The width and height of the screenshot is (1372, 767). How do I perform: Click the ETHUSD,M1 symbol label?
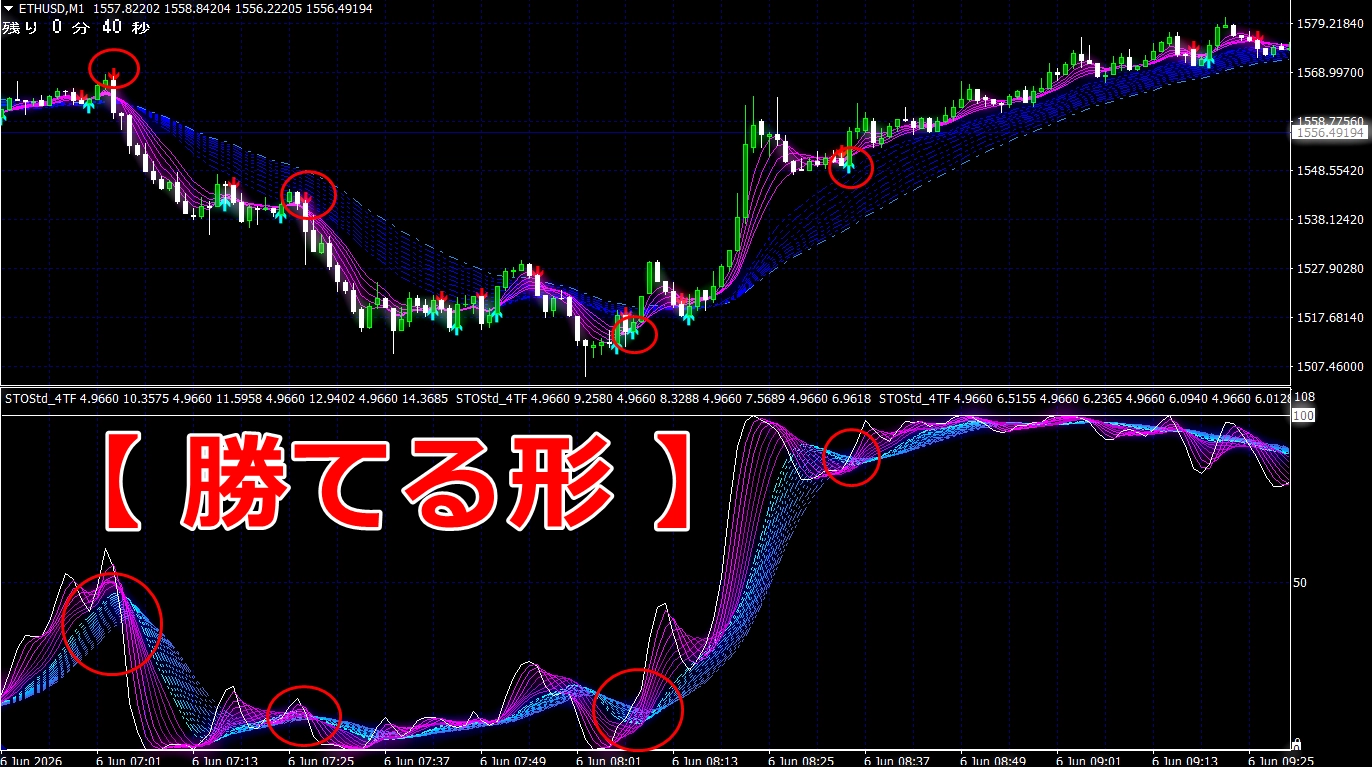click(x=51, y=9)
